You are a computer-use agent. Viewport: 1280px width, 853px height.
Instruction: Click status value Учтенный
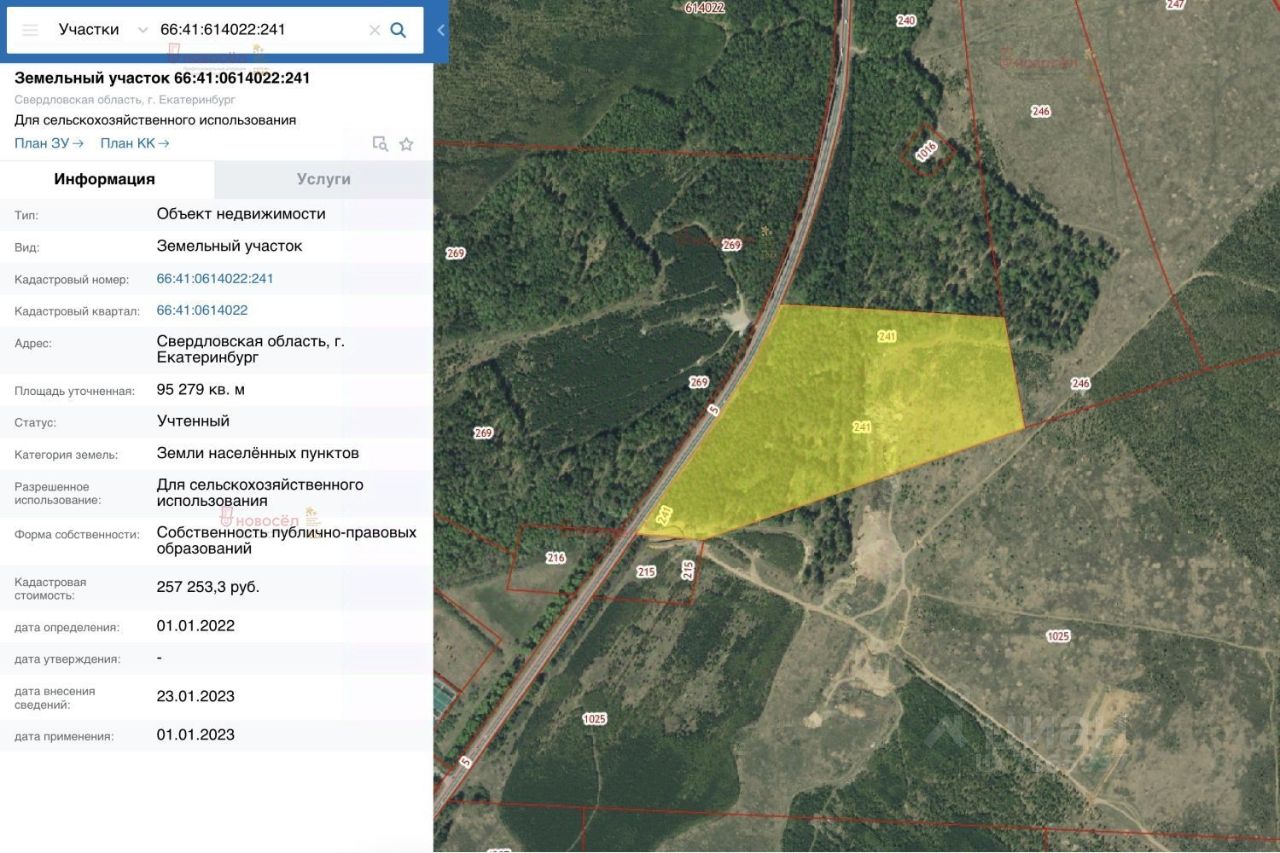pyautogui.click(x=193, y=421)
